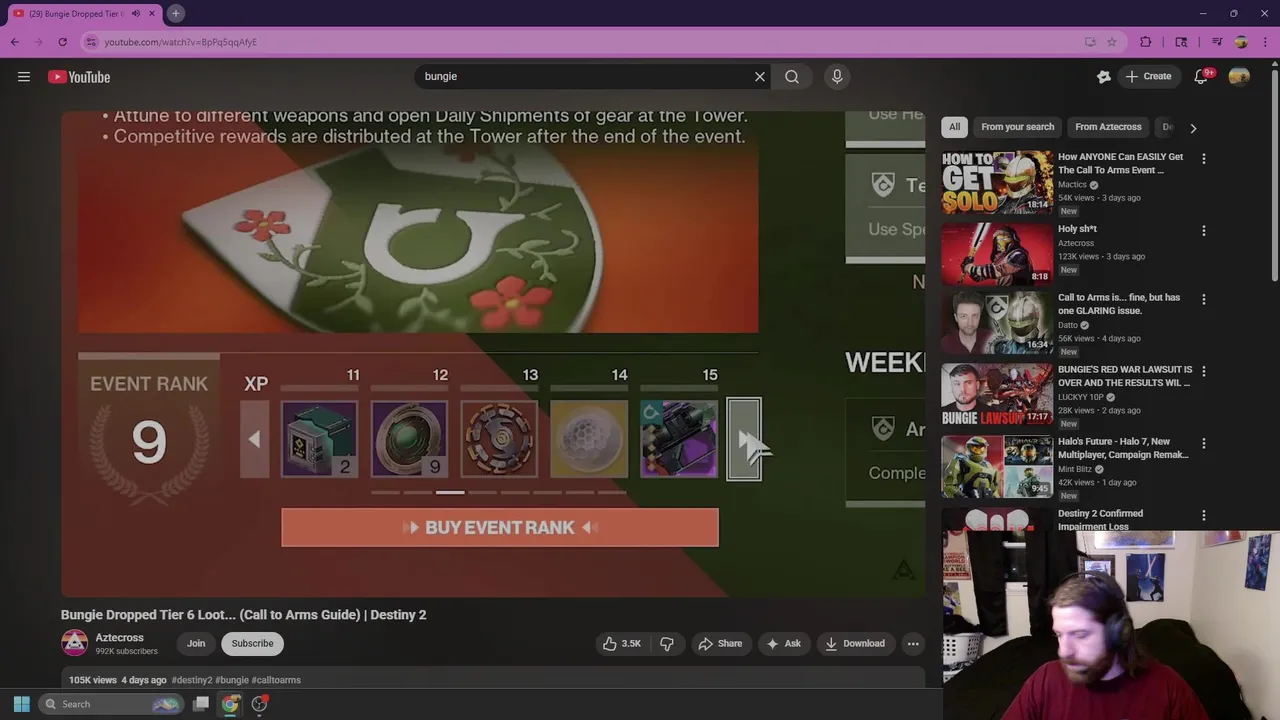Go to the YouTube home logo
Screen dimensions: 1280x720
point(79,77)
